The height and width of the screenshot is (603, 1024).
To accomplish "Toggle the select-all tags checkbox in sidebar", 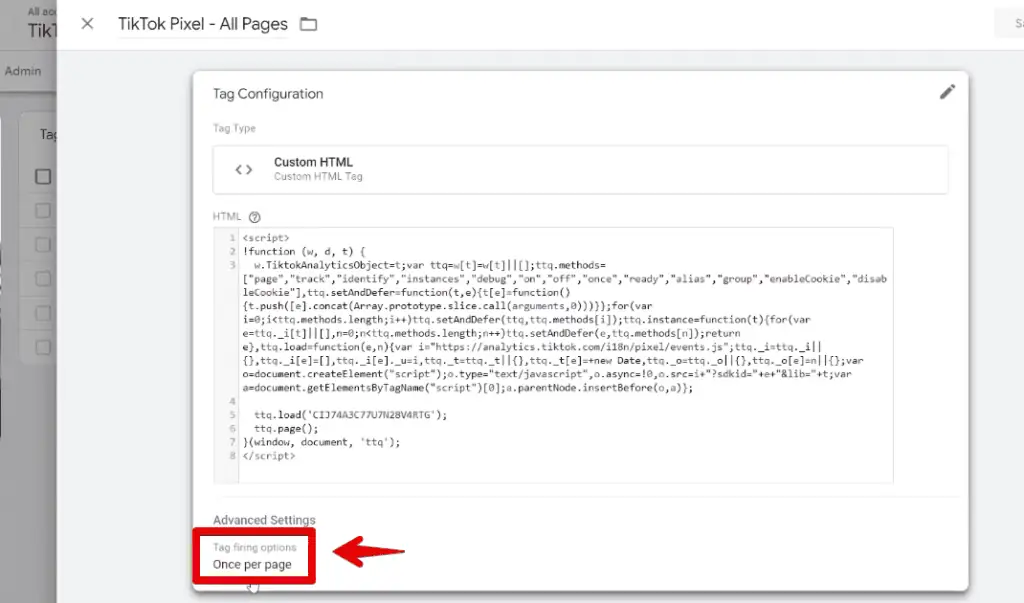I will 42,176.
